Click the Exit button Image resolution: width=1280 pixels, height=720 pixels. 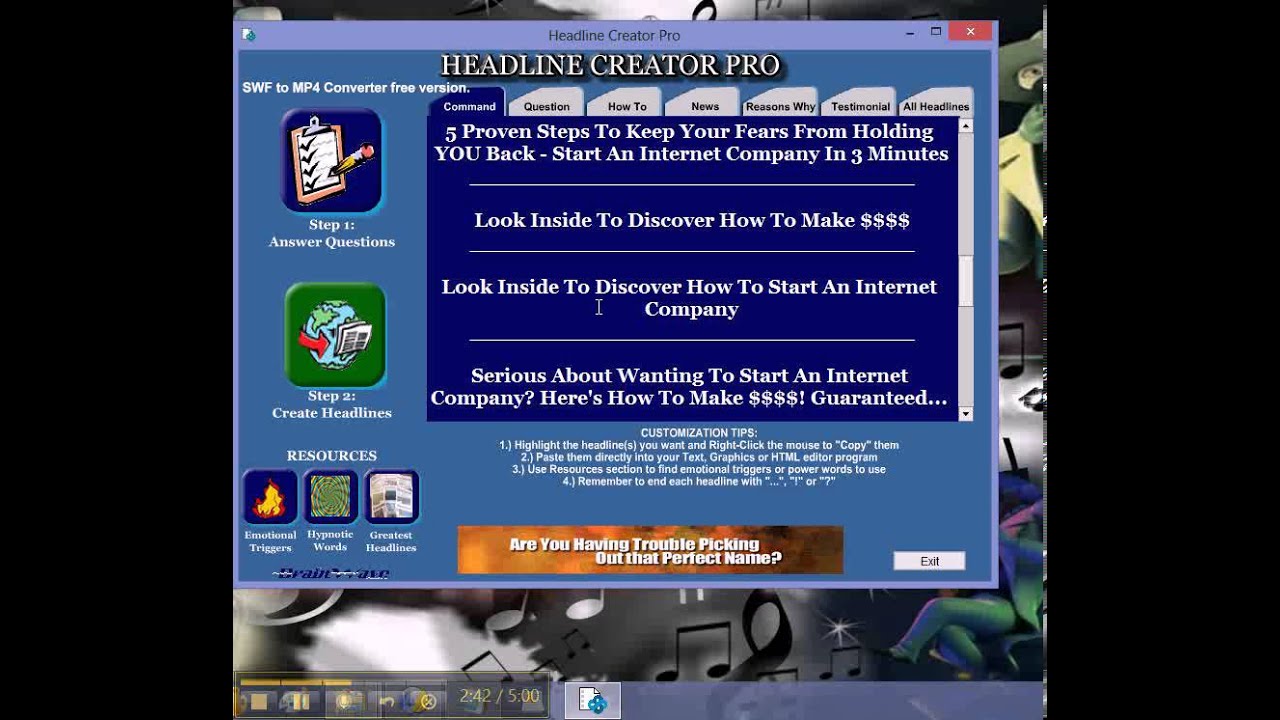[x=930, y=561]
